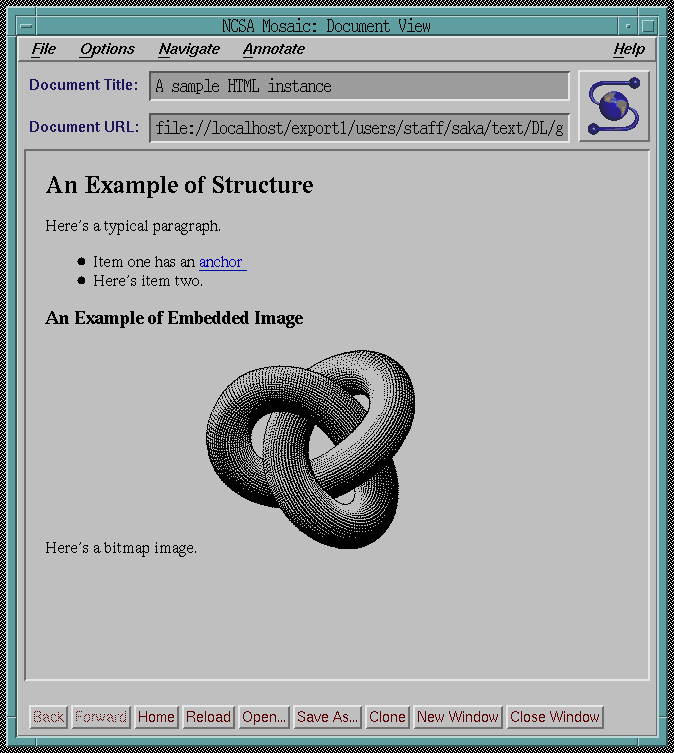
Task: Click the Document Title text field
Action: click(x=359, y=86)
